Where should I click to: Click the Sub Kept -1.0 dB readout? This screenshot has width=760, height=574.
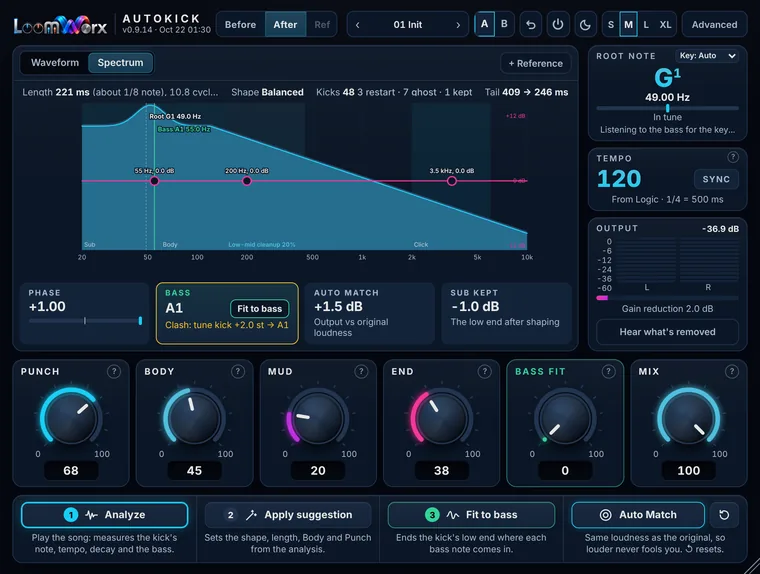point(475,307)
